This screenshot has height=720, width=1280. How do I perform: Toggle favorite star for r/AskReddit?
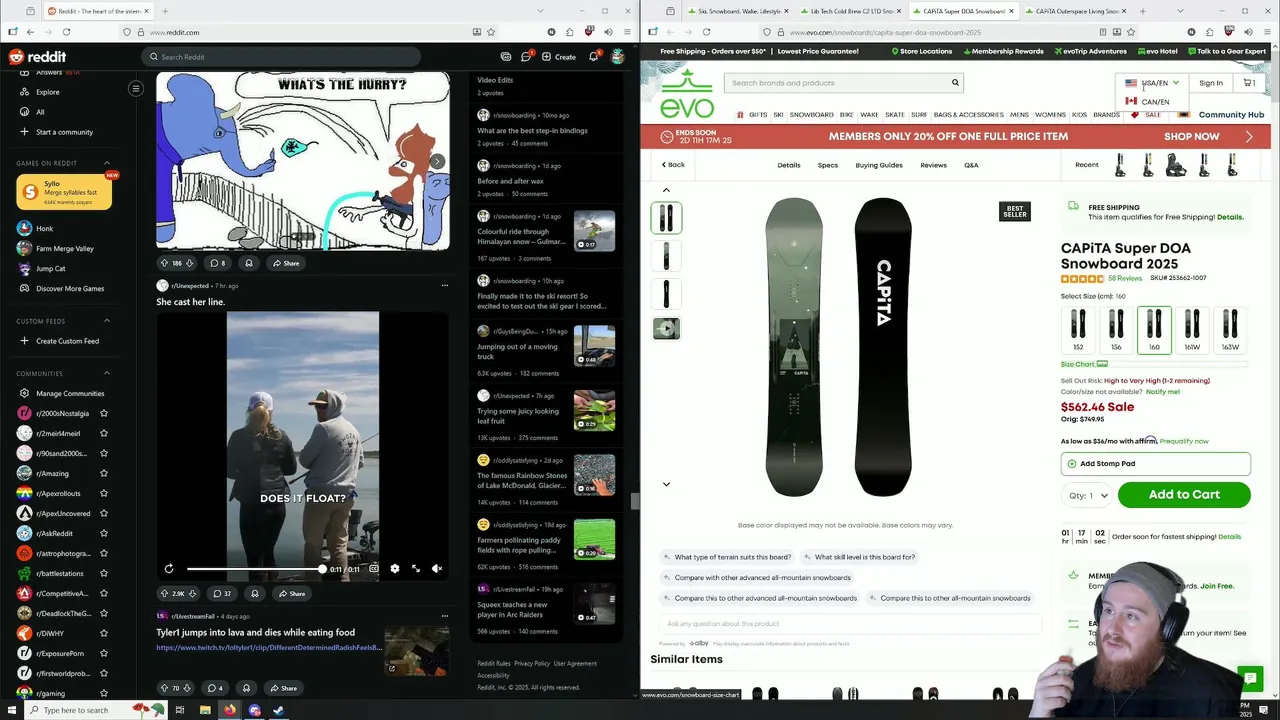click(104, 534)
